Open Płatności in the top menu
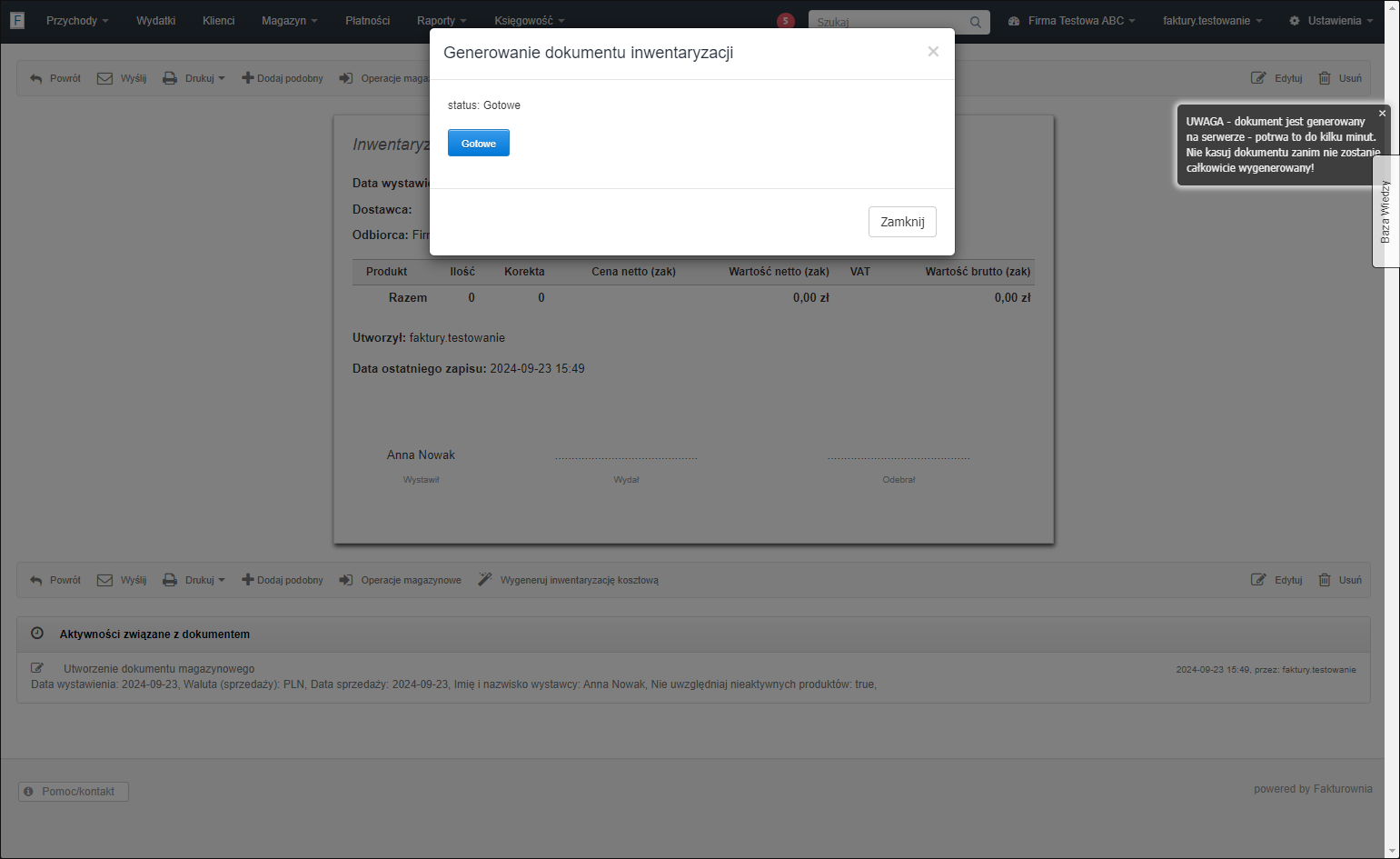Image resolution: width=1400 pixels, height=859 pixels. (367, 21)
